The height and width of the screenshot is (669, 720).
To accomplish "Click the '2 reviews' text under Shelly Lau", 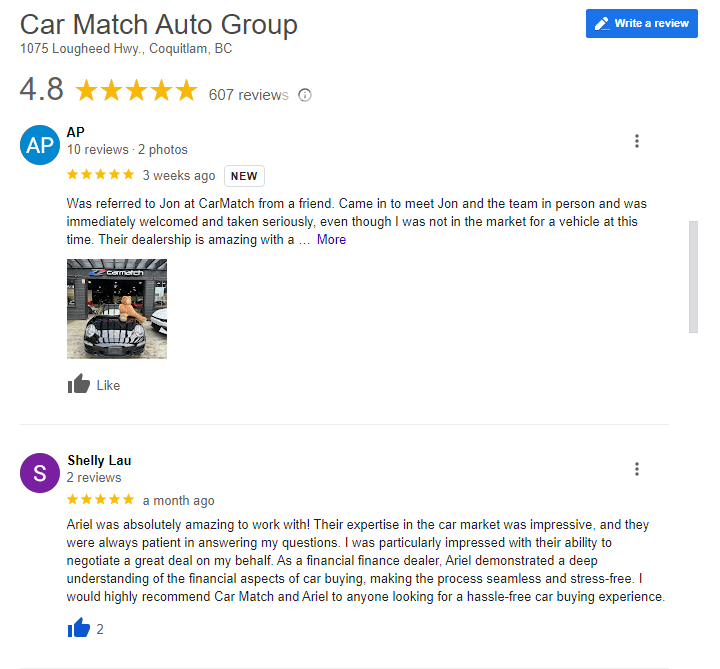I will tap(94, 478).
